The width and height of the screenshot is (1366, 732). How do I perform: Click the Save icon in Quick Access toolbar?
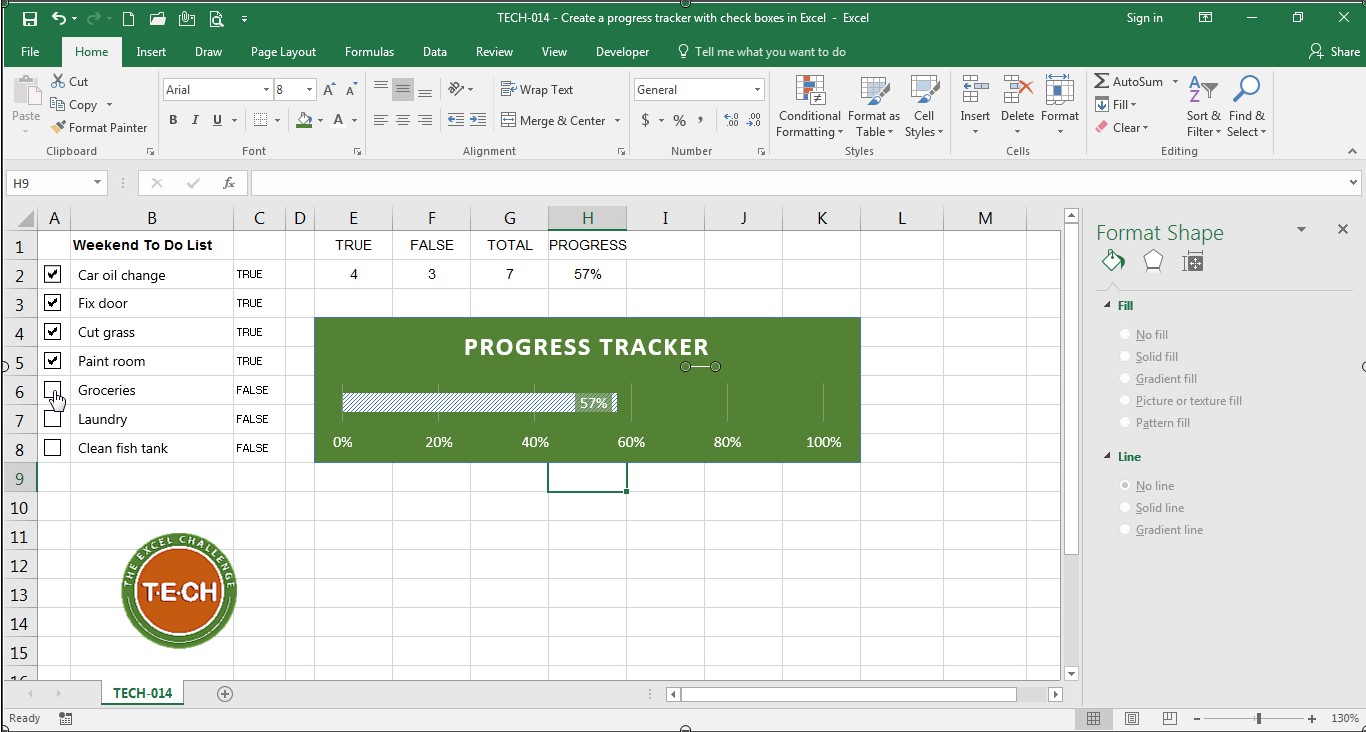30,18
